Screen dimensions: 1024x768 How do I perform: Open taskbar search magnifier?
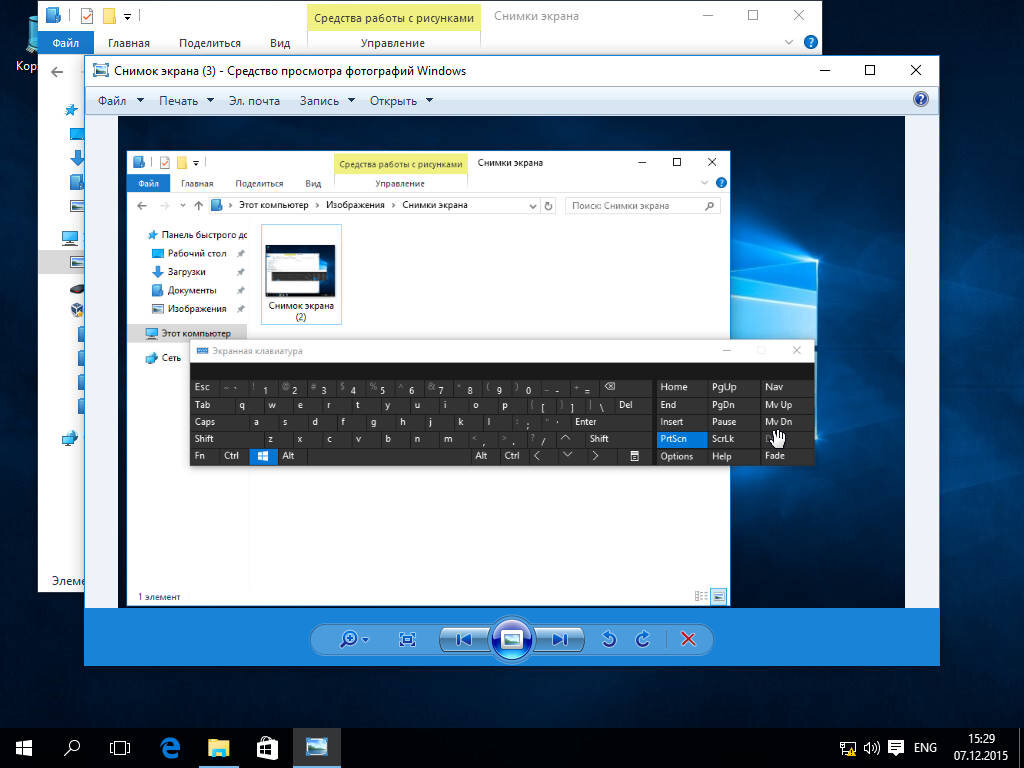(x=72, y=748)
